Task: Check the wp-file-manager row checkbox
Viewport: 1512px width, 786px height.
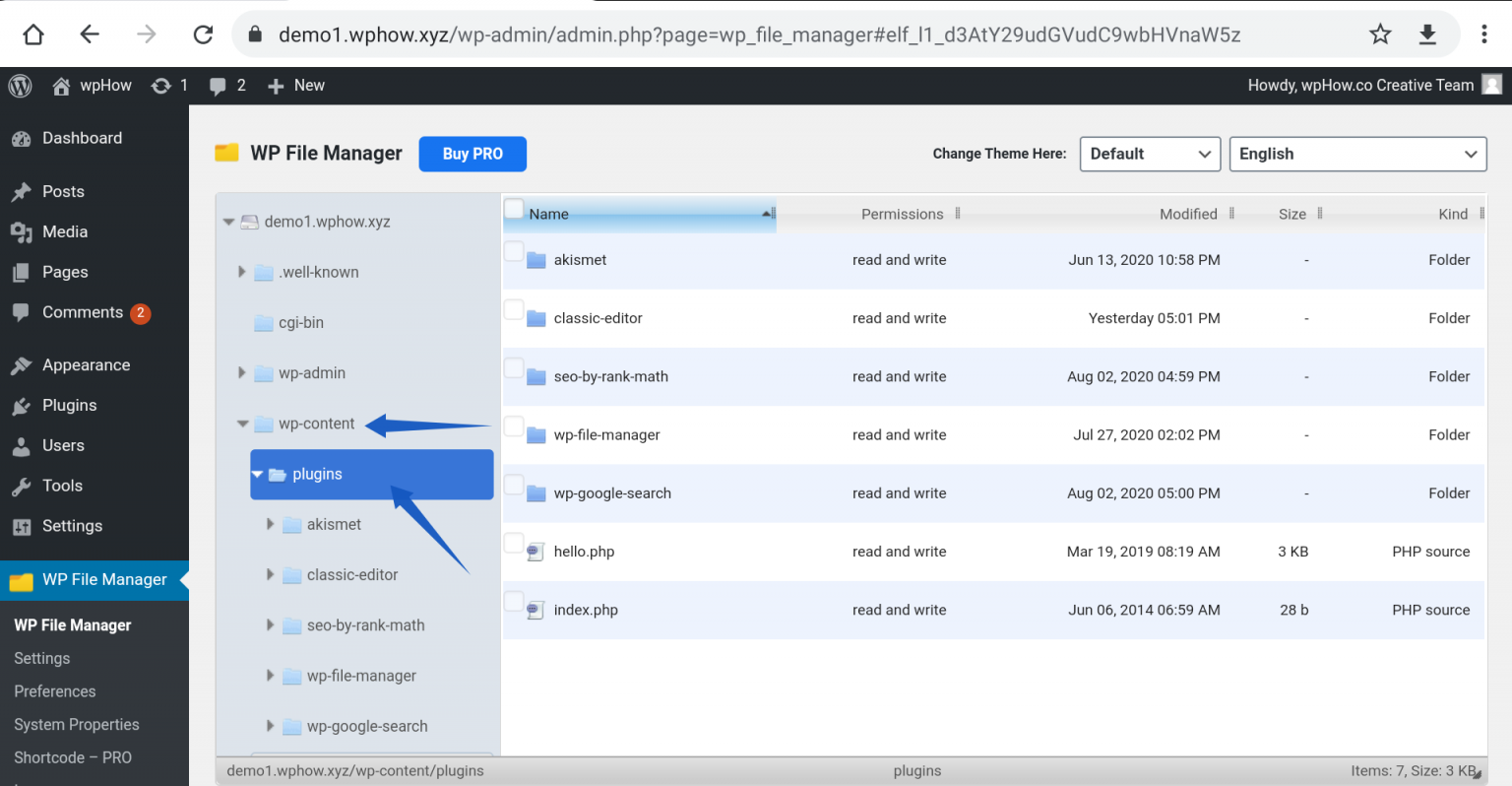Action: coord(514,426)
